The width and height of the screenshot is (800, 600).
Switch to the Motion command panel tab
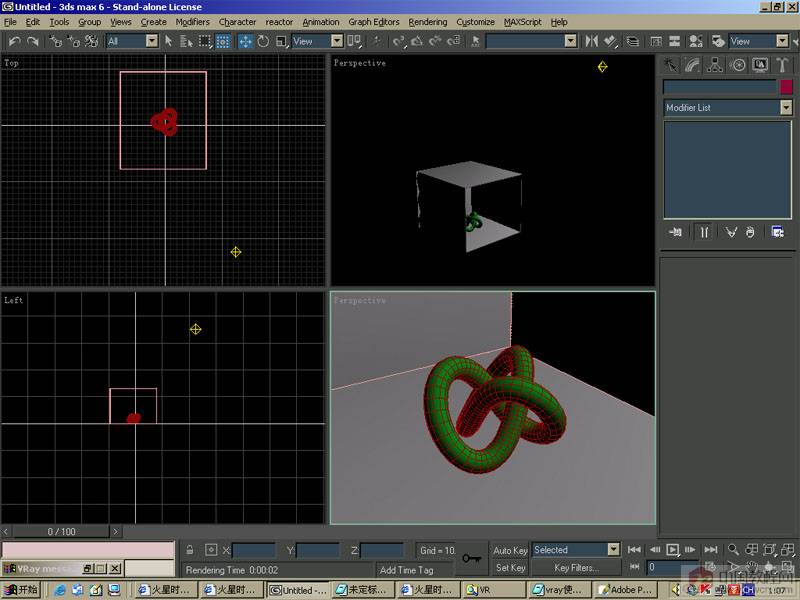(x=738, y=65)
